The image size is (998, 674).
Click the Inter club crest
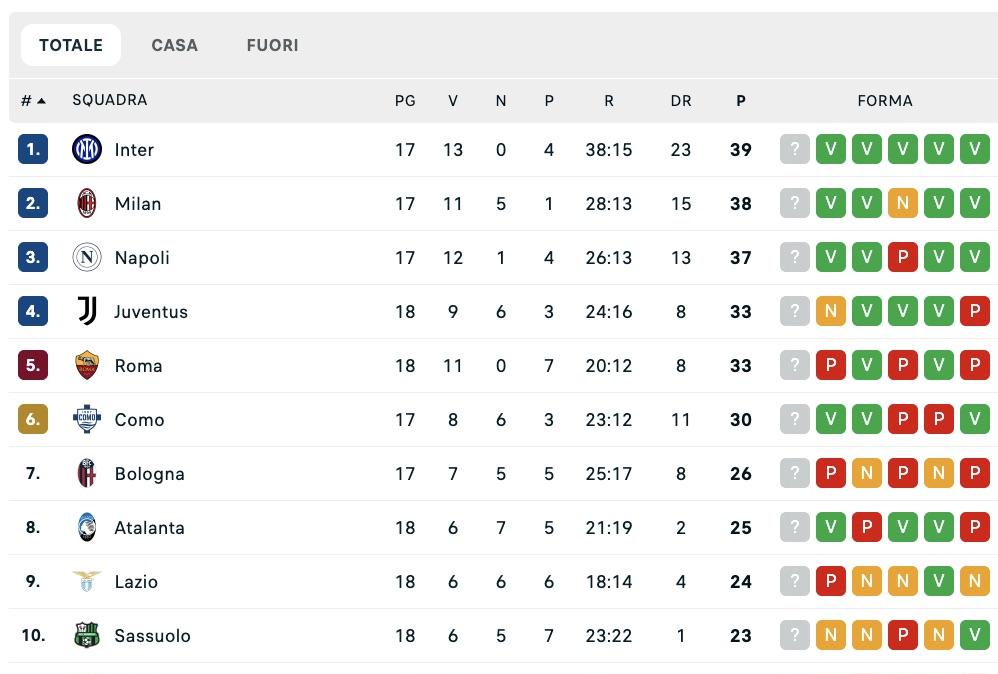pyautogui.click(x=87, y=150)
